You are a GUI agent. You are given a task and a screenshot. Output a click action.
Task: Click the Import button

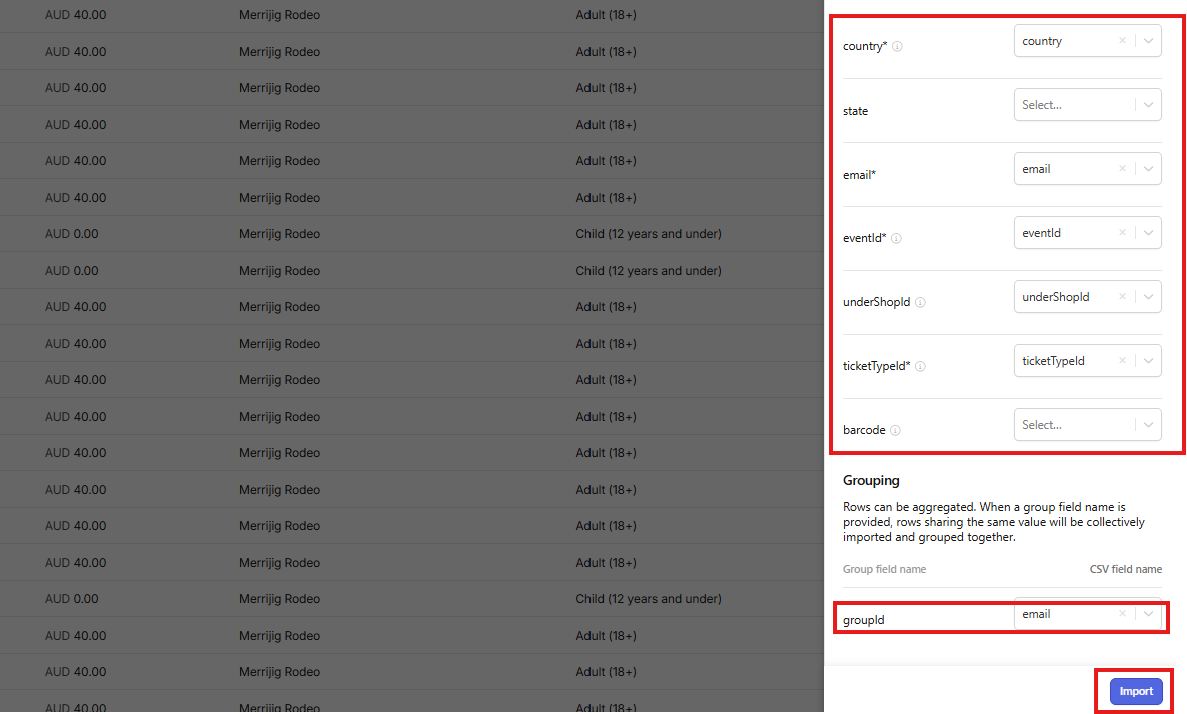(1136, 691)
